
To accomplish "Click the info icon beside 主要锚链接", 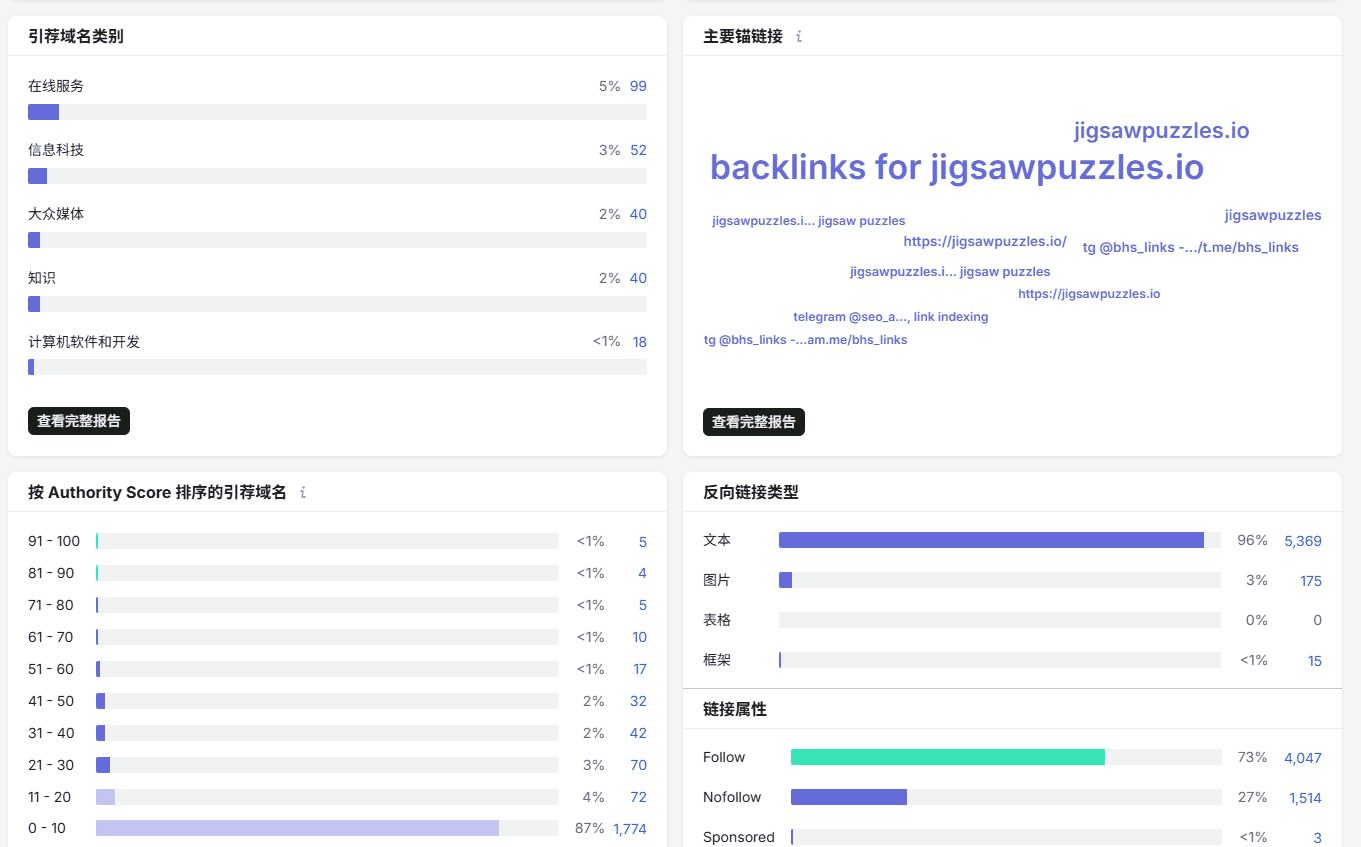I will [799, 37].
